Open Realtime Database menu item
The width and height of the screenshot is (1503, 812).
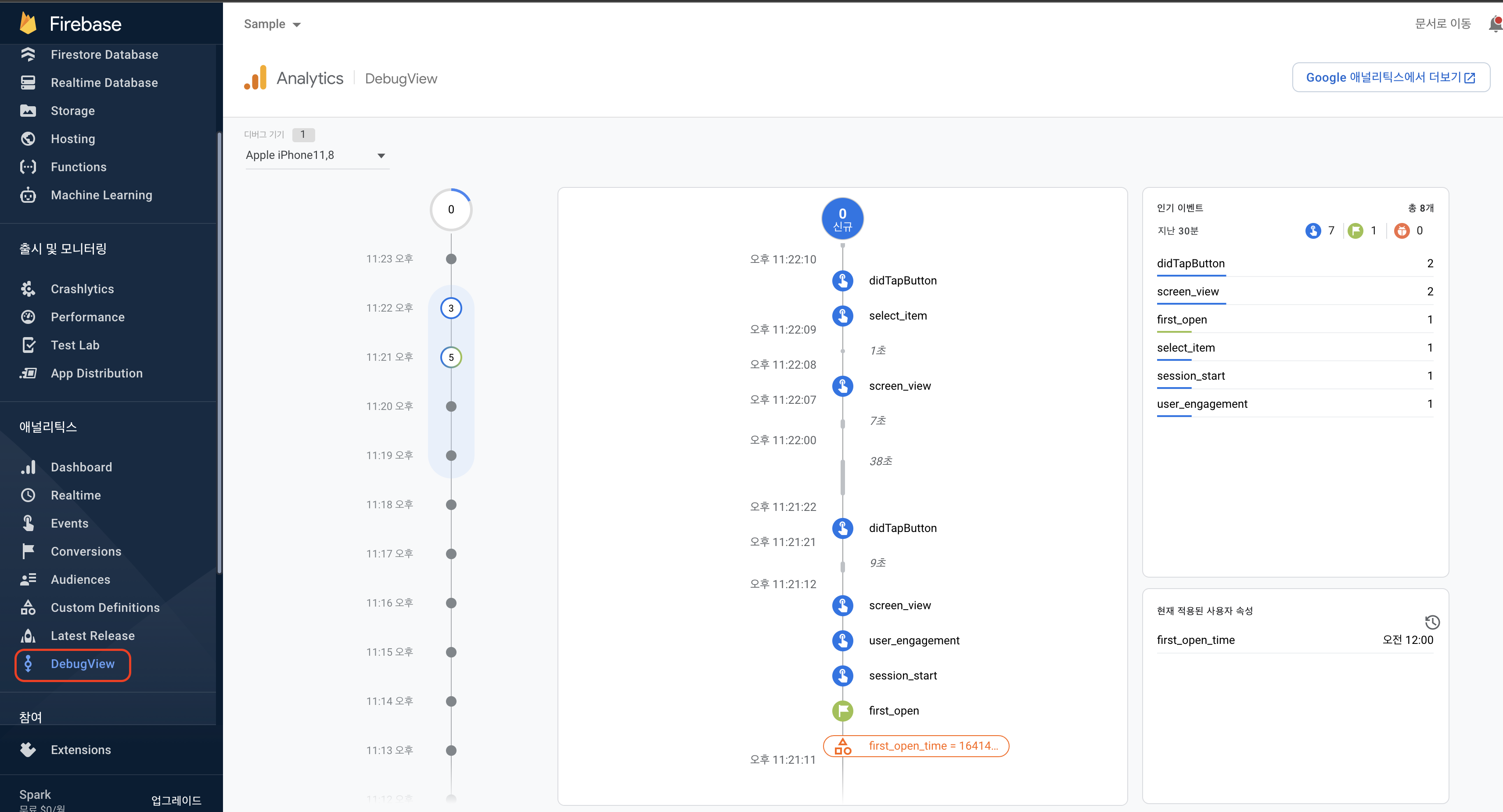pos(104,82)
